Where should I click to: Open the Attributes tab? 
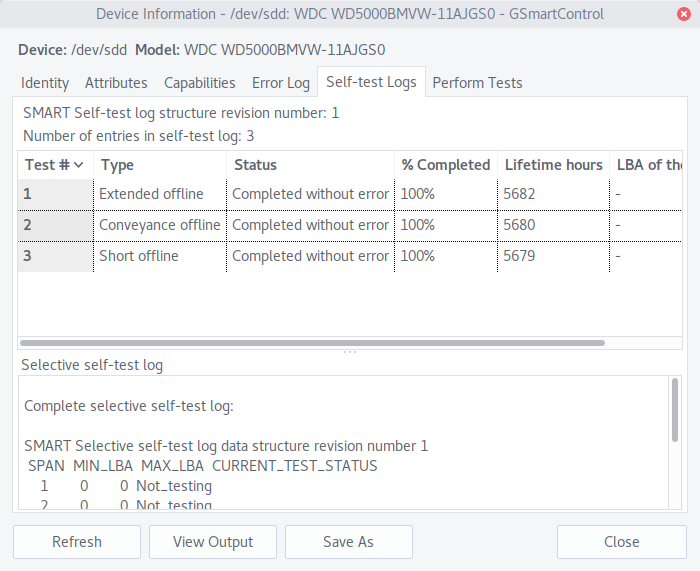[x=116, y=83]
